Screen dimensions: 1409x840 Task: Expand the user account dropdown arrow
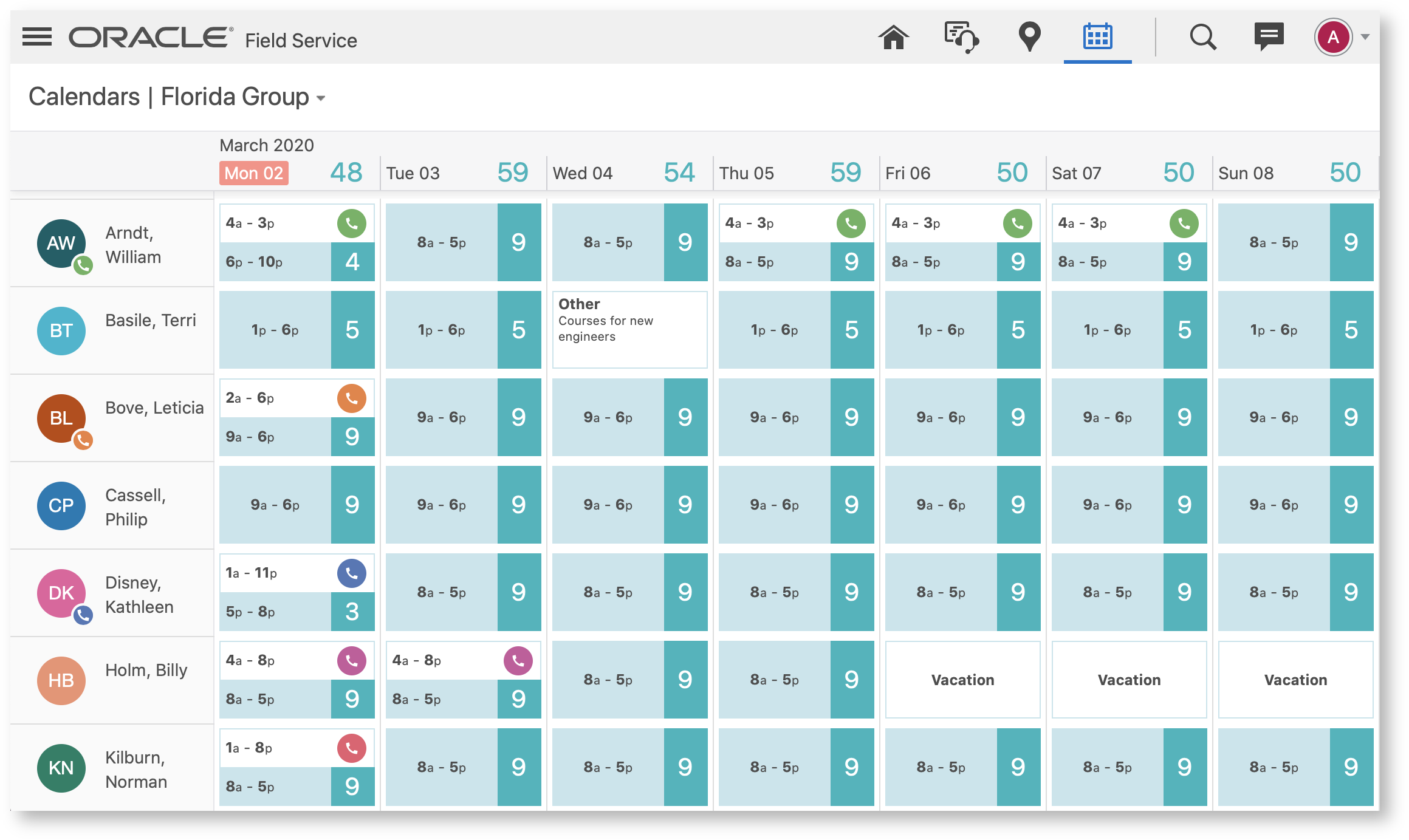pos(1365,38)
